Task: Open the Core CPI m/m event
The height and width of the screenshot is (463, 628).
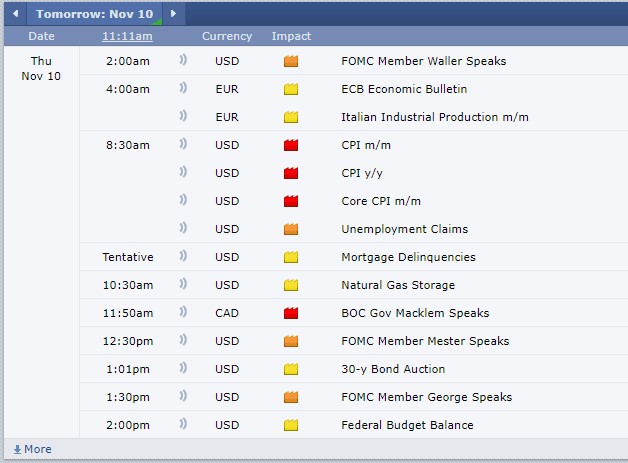Action: pyautogui.click(x=380, y=201)
